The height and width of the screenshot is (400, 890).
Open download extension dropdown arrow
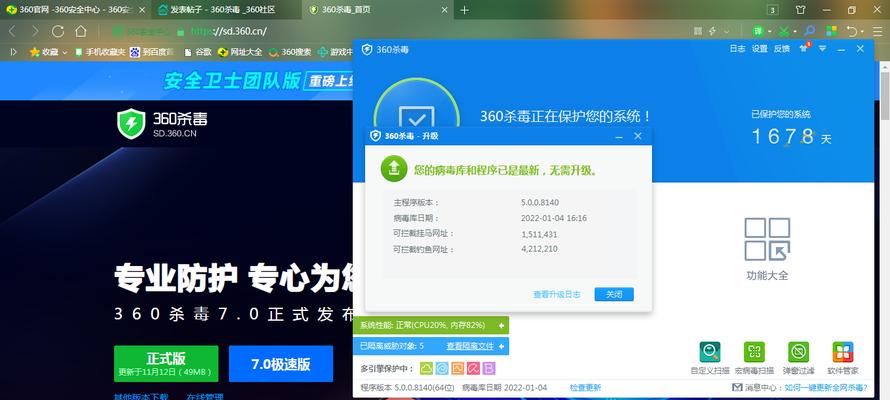pos(795,32)
